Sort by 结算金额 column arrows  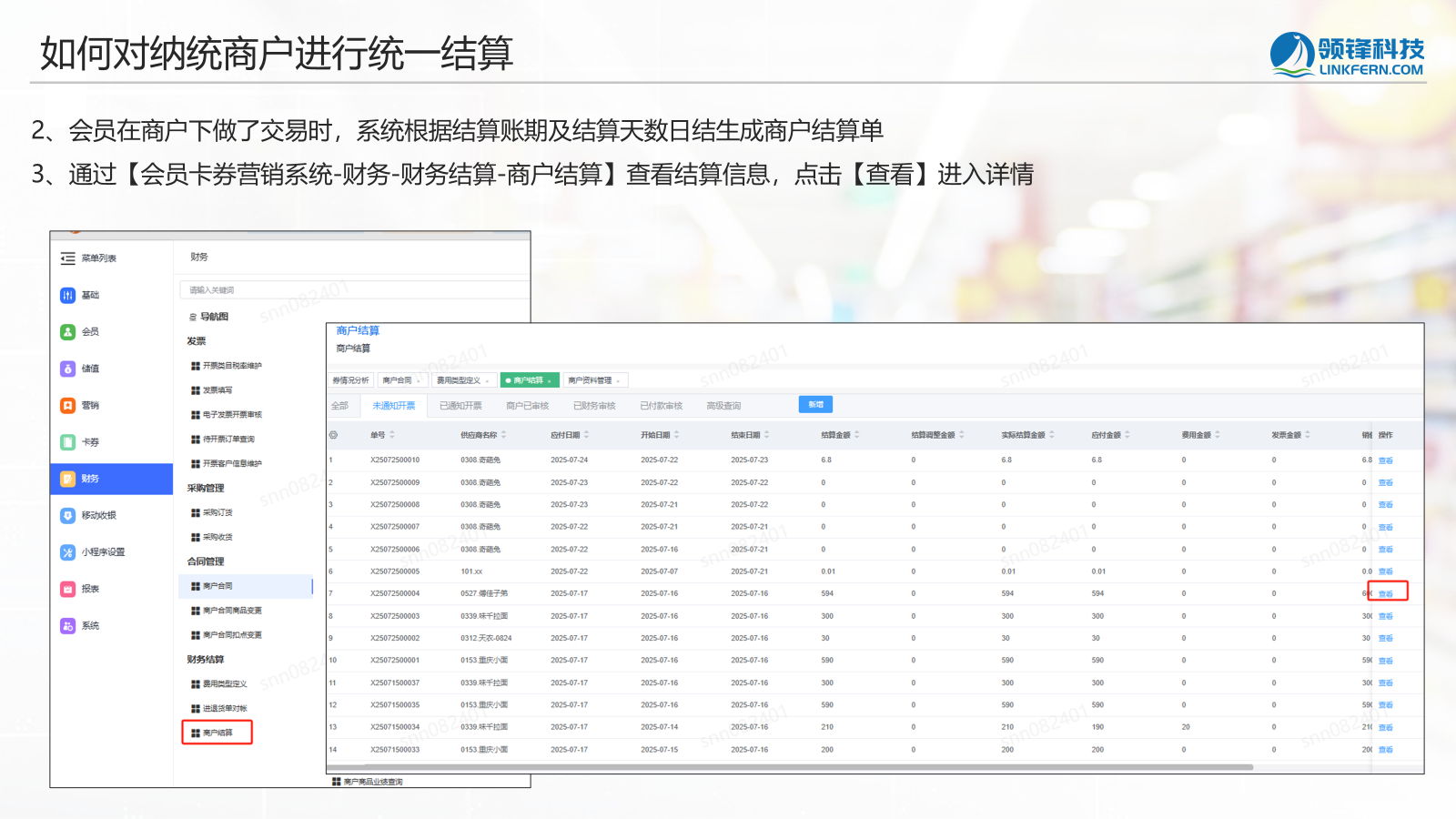coord(857,435)
